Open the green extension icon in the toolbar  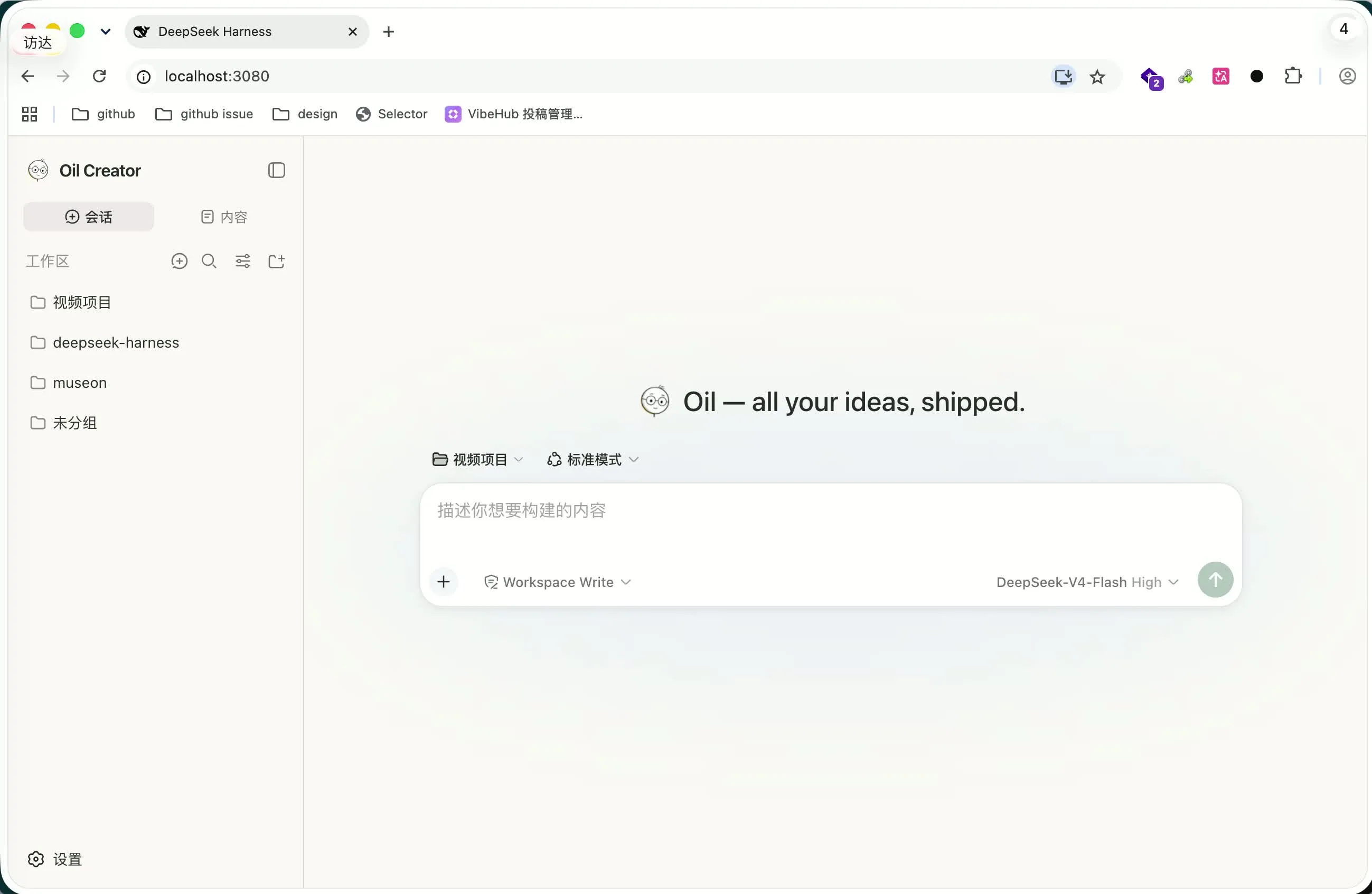pyautogui.click(x=1185, y=76)
